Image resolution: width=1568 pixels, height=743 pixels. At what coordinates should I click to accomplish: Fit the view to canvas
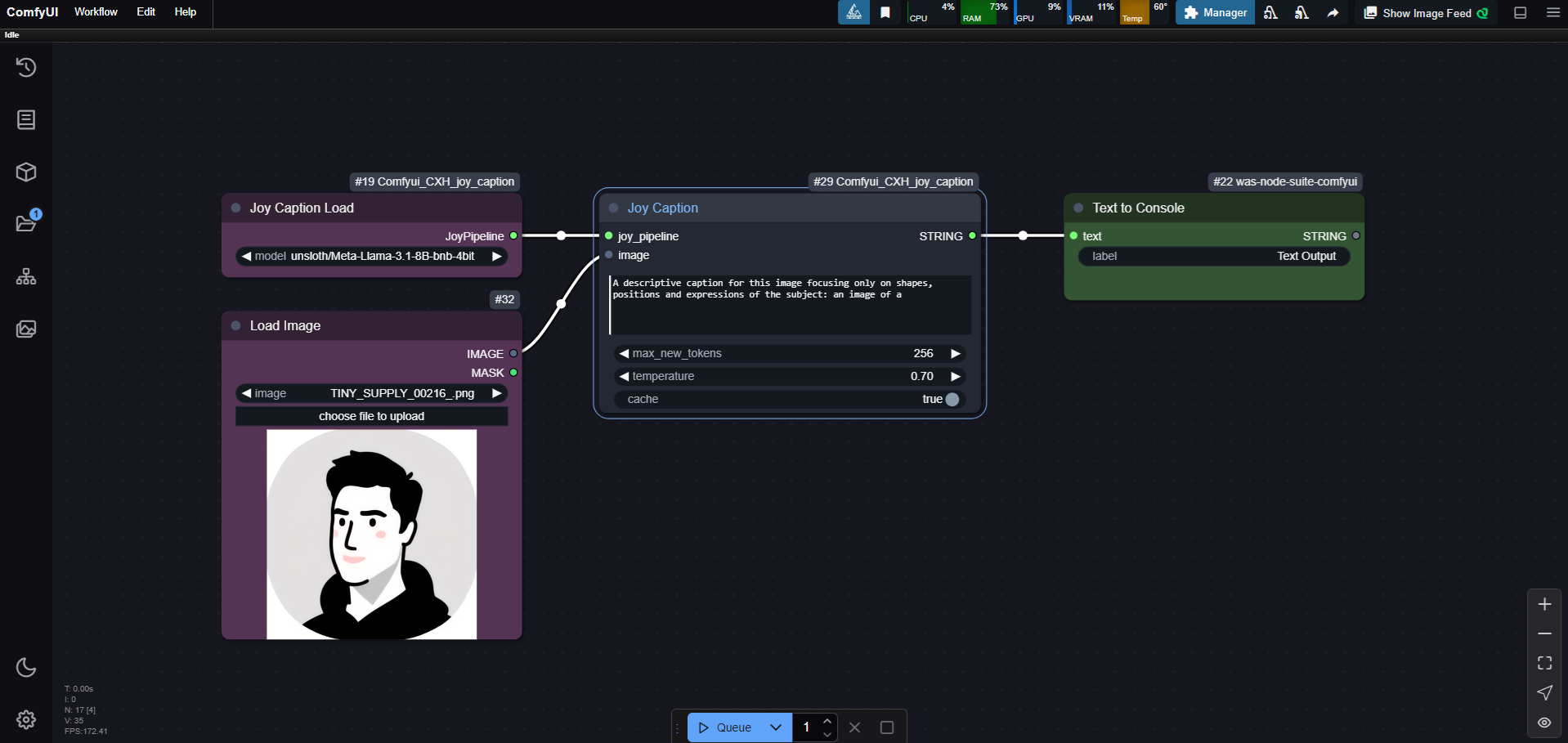tap(1544, 663)
